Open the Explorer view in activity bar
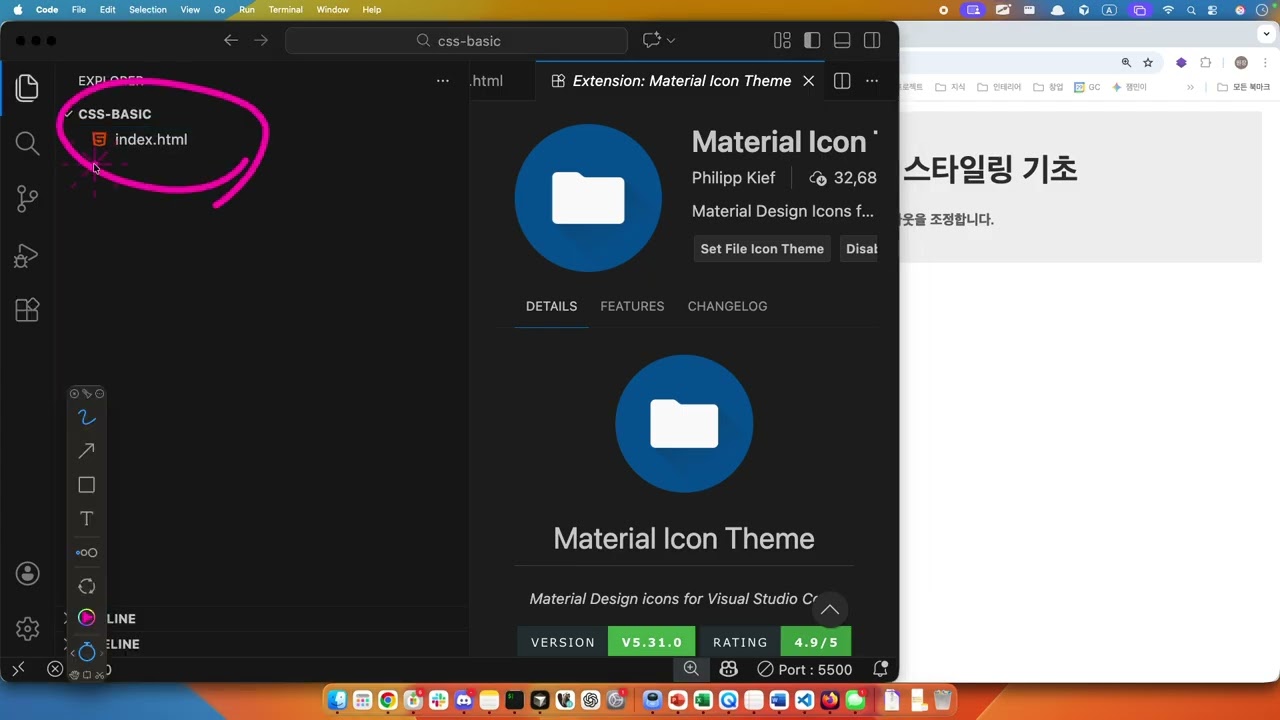Image resolution: width=1280 pixels, height=720 pixels. tap(27, 88)
